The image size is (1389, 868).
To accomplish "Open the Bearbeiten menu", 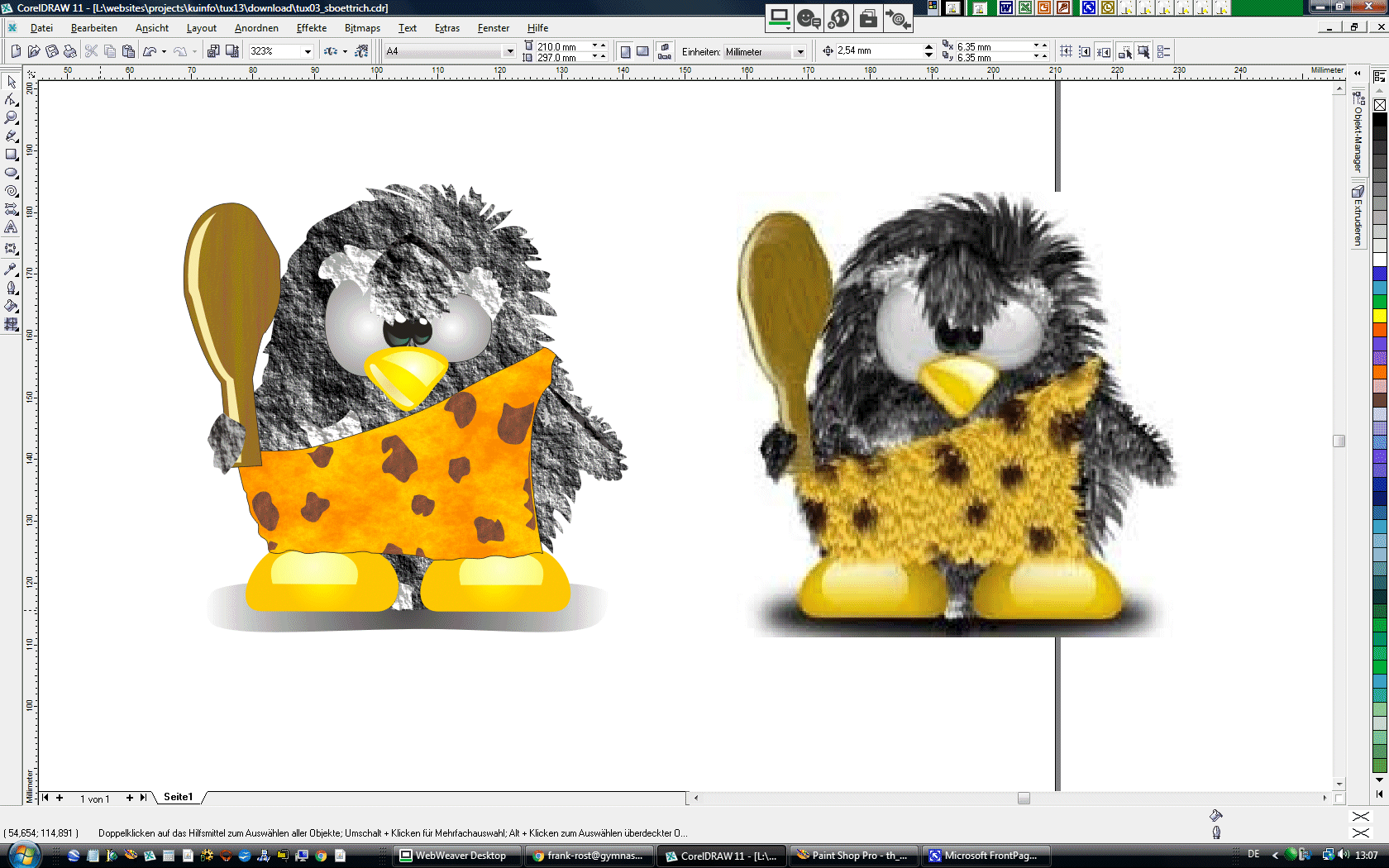I will tap(94, 28).
